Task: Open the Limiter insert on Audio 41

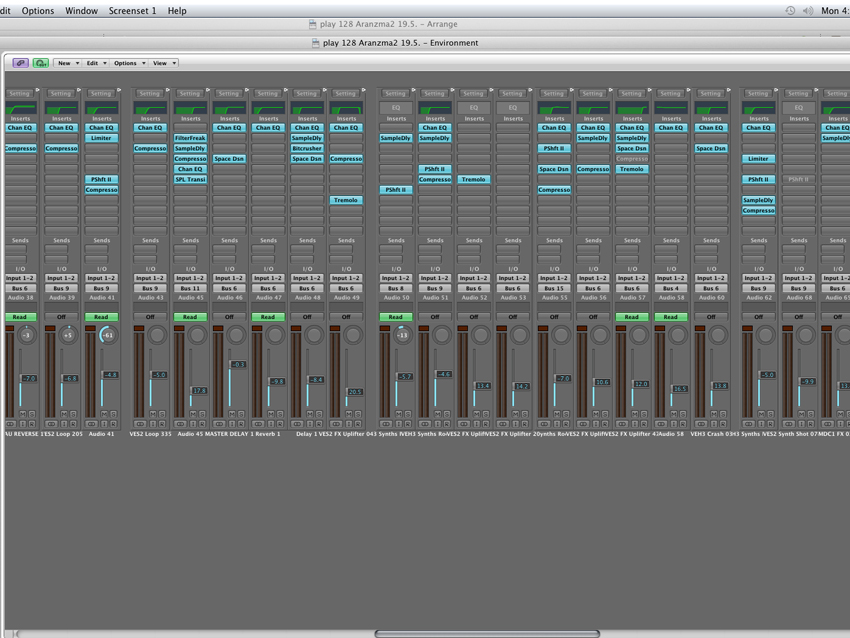Action: click(x=101, y=138)
